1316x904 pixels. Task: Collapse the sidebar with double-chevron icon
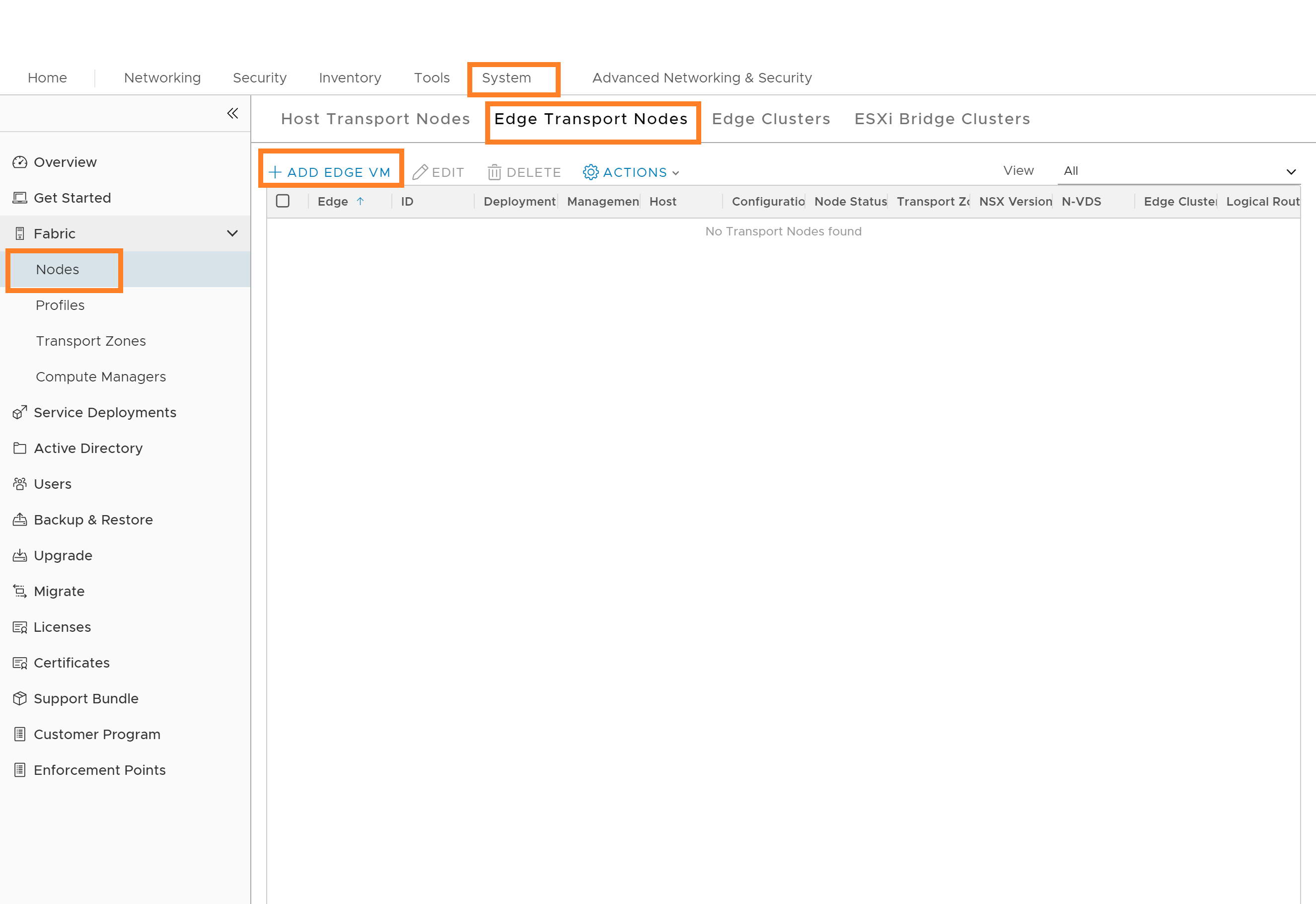click(x=232, y=113)
